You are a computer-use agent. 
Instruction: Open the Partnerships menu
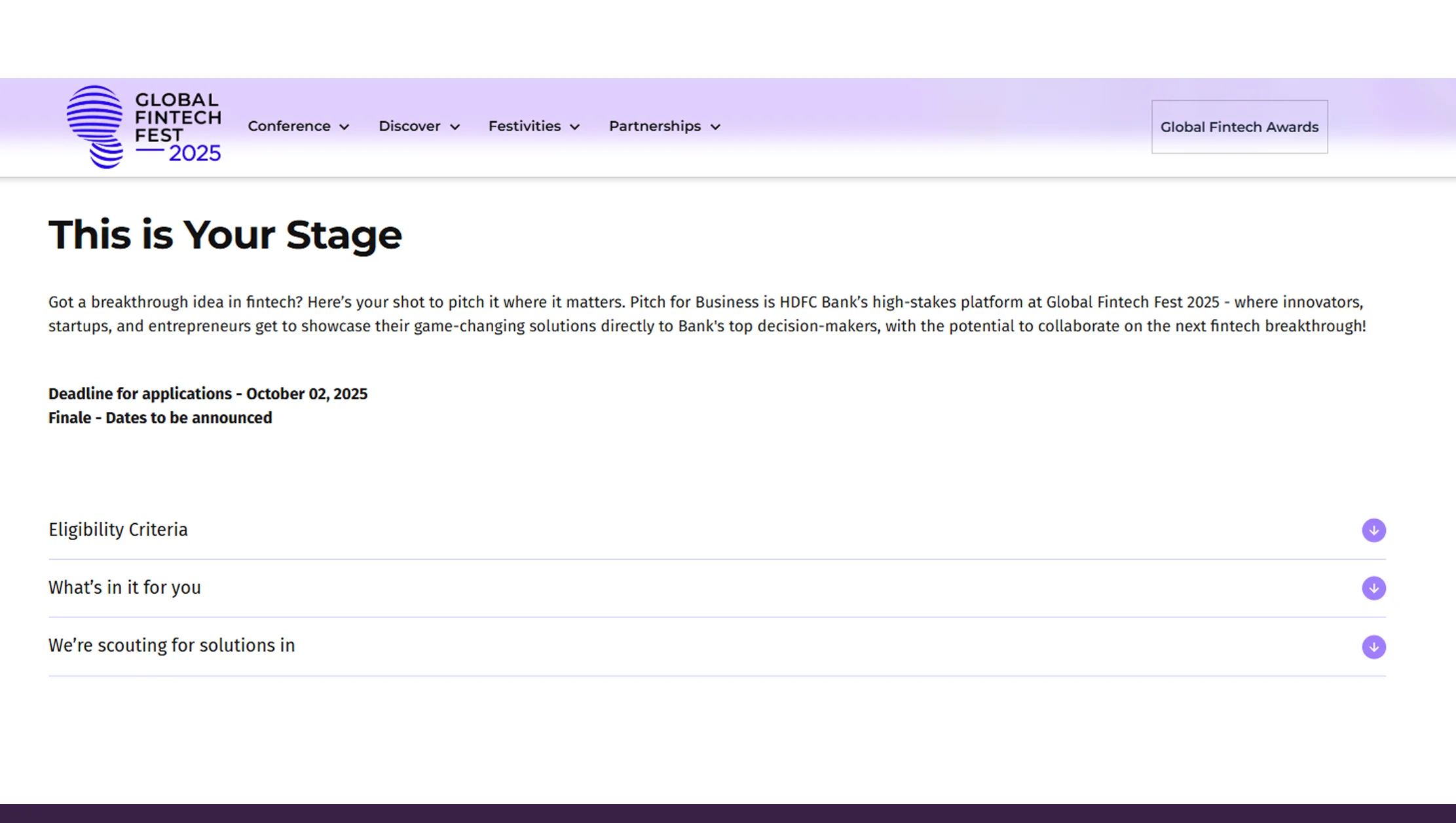pyautogui.click(x=654, y=126)
